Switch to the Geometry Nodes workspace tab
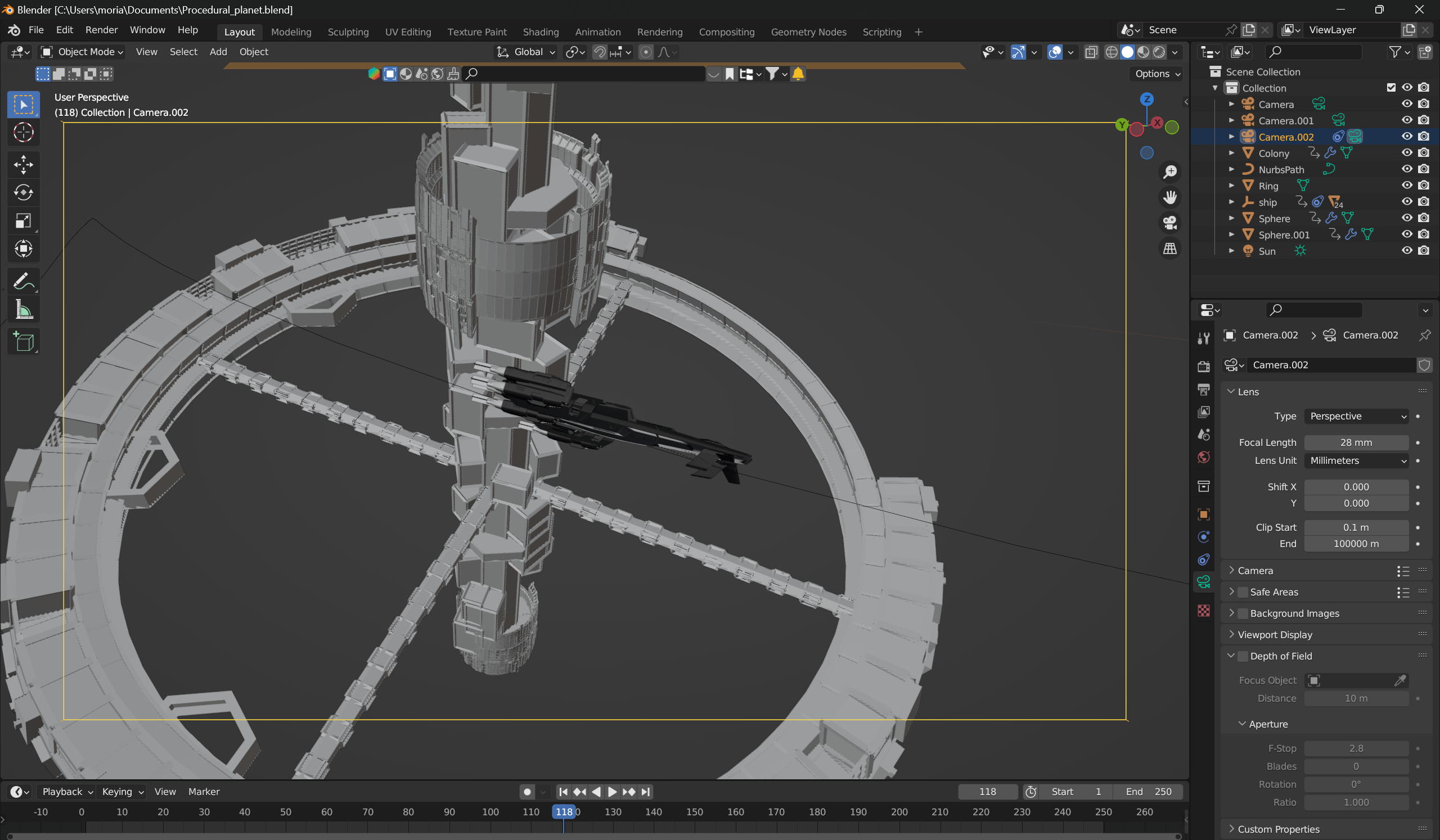 [808, 32]
